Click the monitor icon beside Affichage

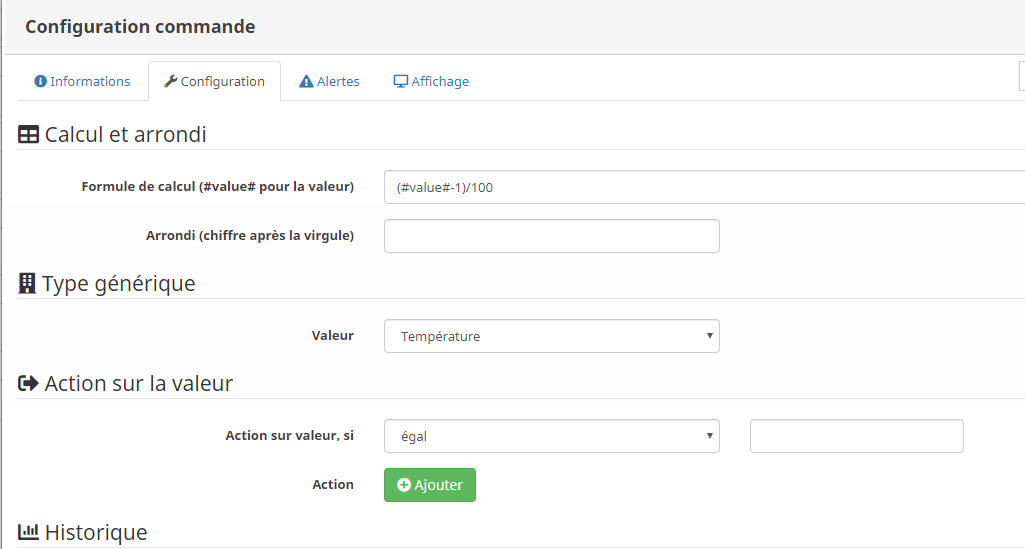click(x=400, y=82)
